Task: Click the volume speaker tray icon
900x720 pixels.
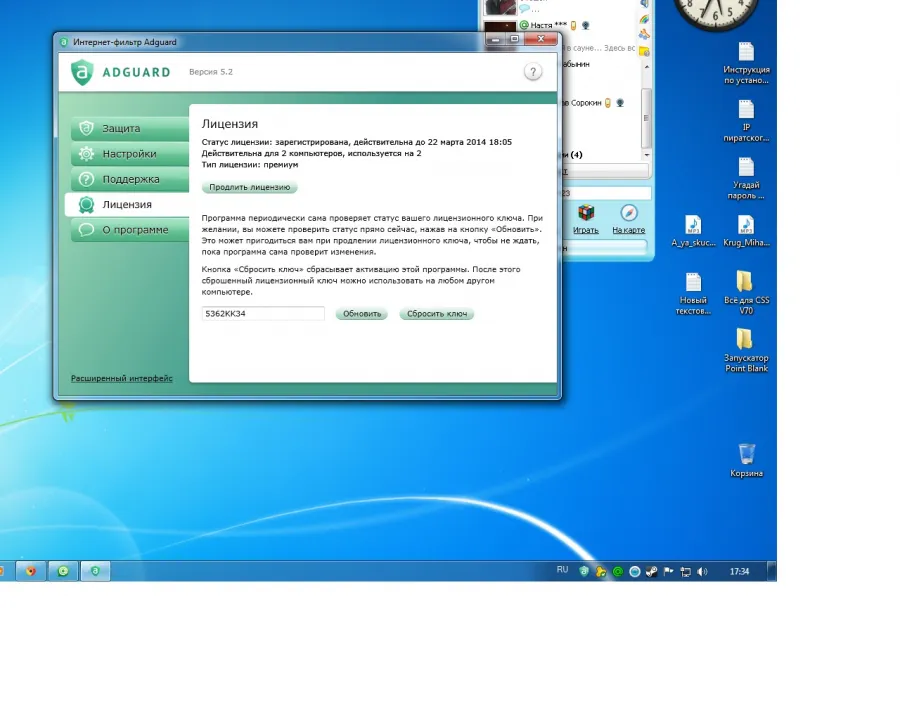Action: click(x=703, y=572)
